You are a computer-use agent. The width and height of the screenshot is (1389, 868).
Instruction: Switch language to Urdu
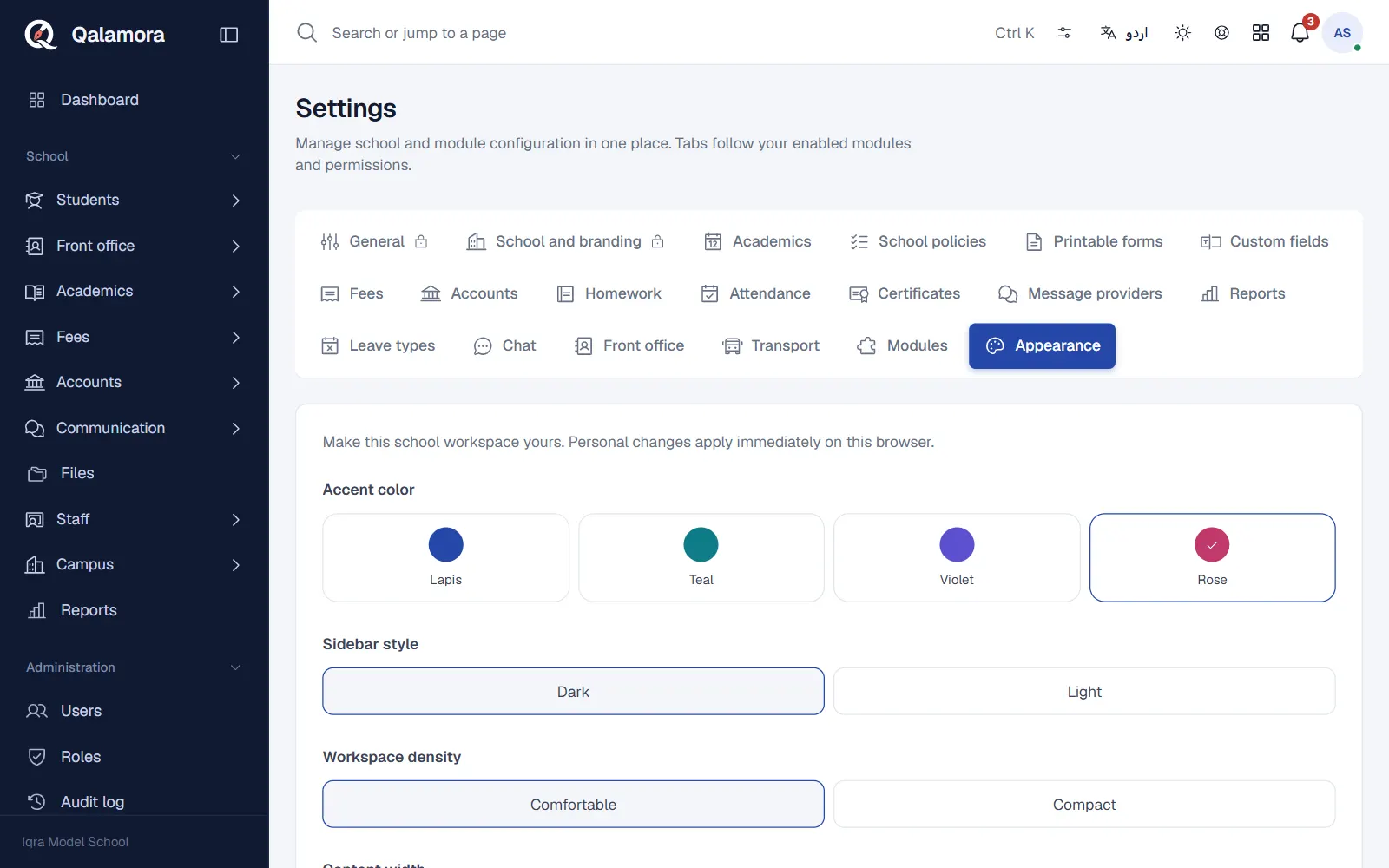coord(1124,33)
